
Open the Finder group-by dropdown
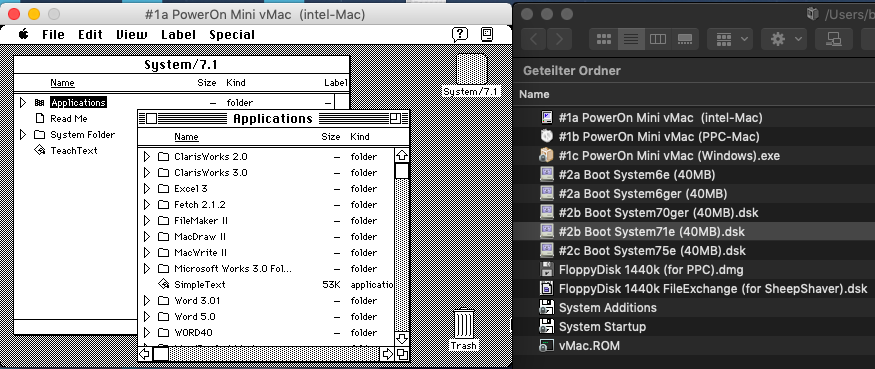730,39
